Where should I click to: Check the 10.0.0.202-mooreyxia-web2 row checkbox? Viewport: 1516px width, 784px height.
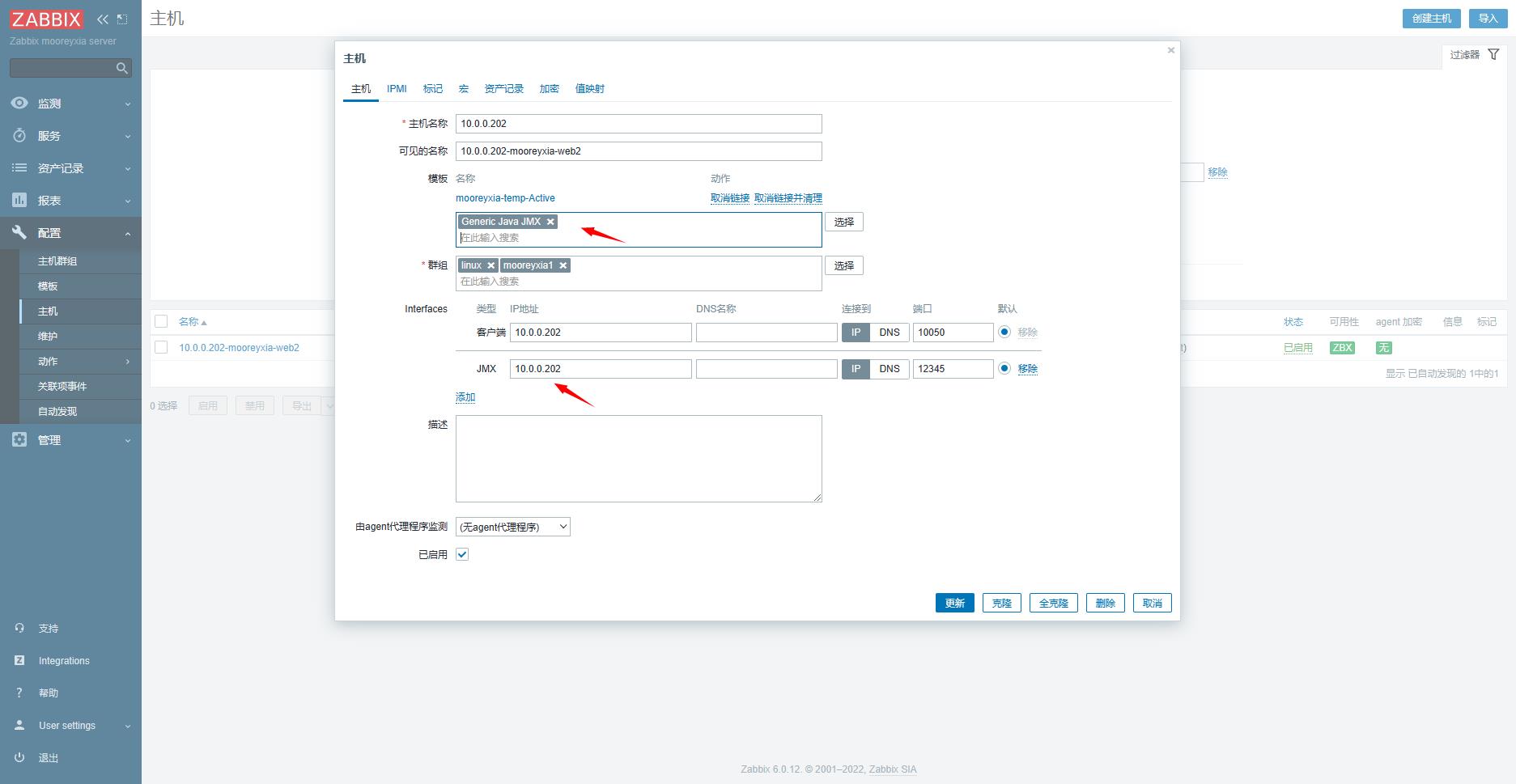click(161, 347)
